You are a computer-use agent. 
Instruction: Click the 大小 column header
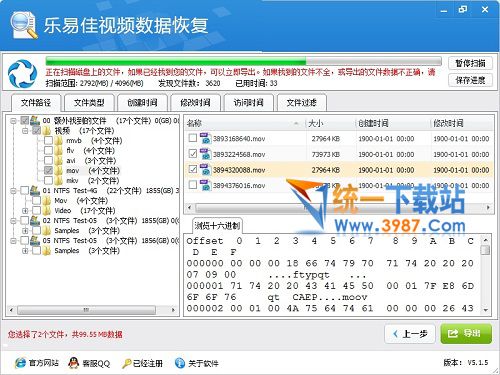(x=330, y=123)
